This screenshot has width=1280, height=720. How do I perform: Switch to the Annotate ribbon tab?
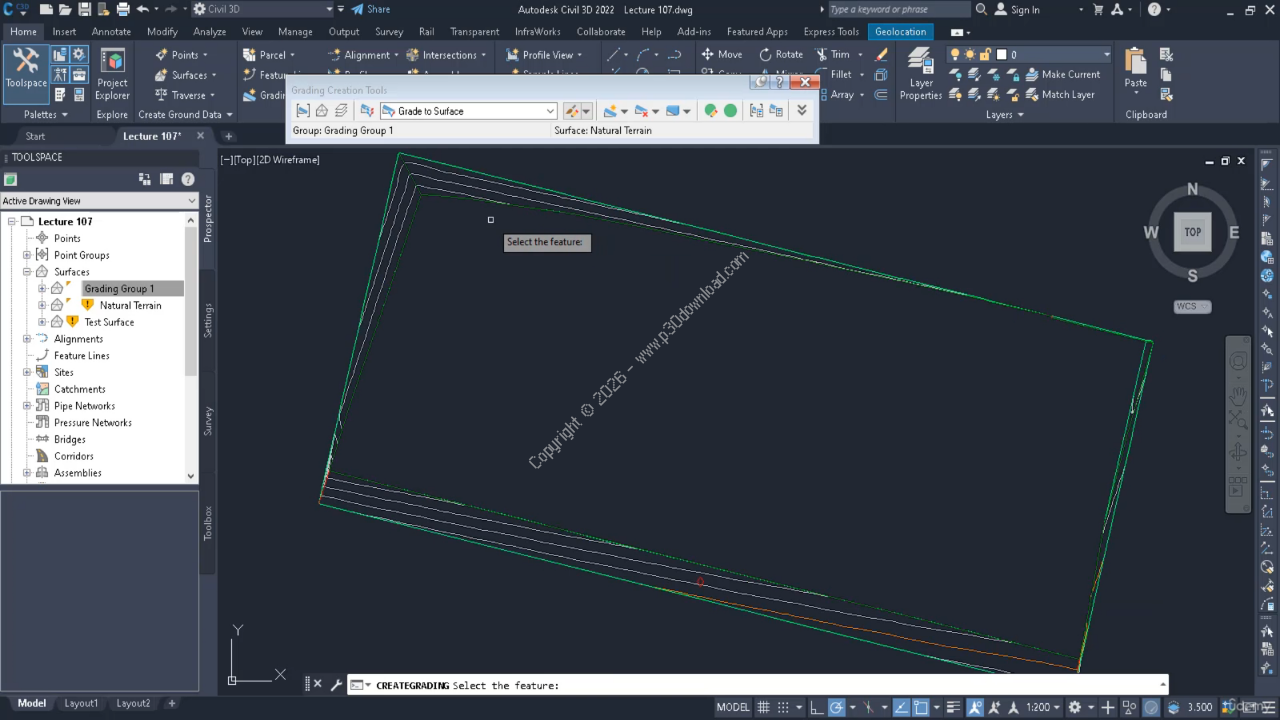(x=111, y=32)
